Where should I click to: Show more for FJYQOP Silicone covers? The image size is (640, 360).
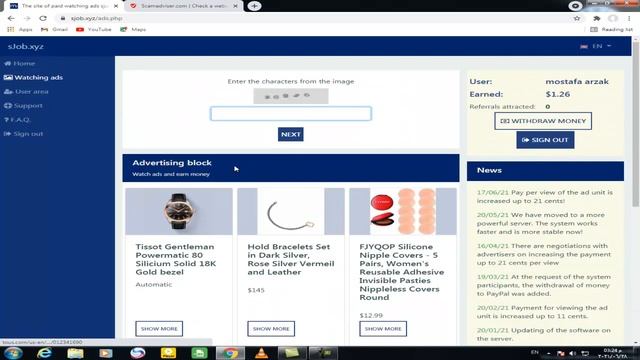pos(383,329)
